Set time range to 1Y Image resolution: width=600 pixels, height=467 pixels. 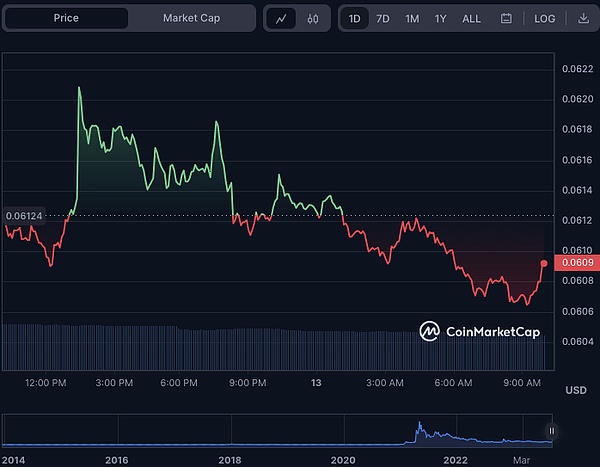[x=440, y=18]
